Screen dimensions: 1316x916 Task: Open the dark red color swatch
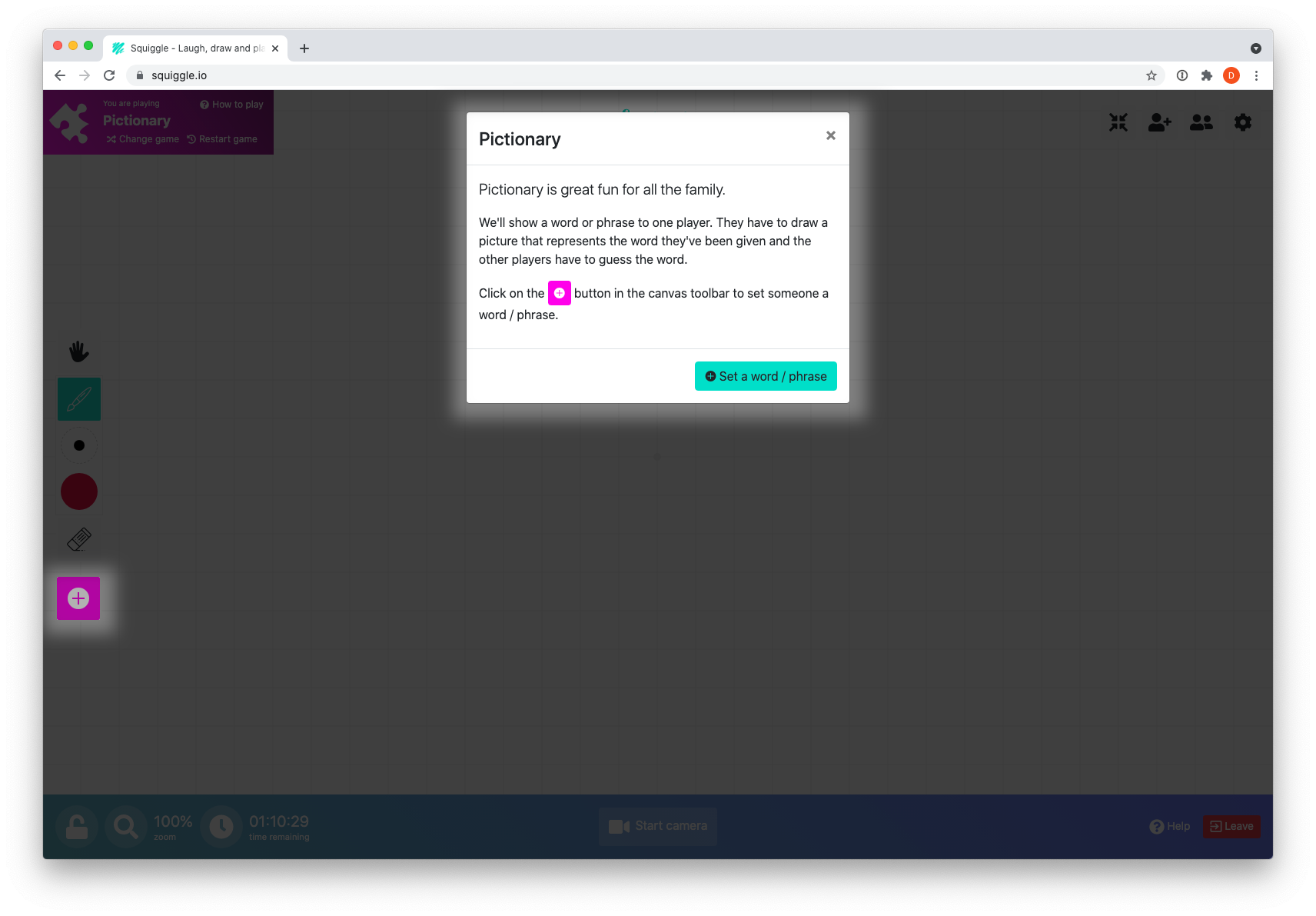click(x=78, y=491)
